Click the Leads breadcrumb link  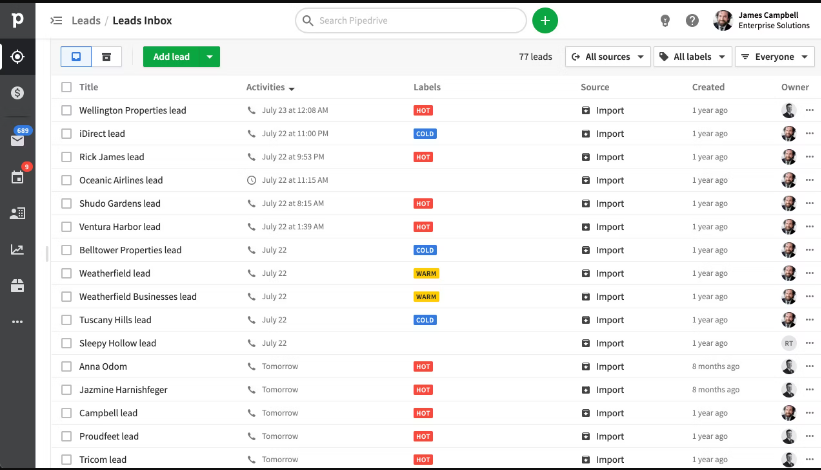[86, 20]
